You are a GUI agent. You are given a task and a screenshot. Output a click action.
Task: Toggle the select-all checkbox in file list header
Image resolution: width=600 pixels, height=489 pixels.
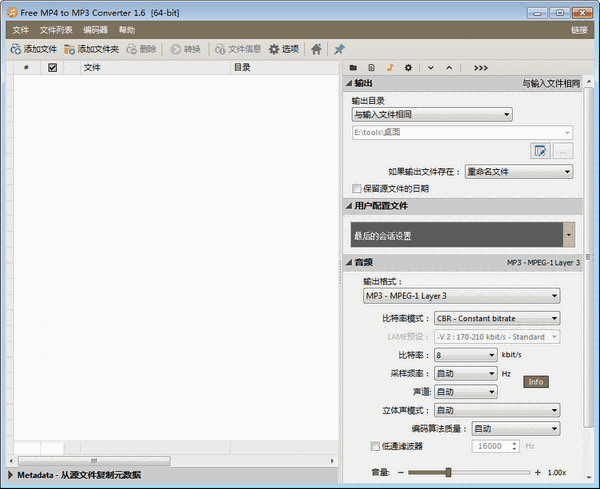[x=52, y=68]
